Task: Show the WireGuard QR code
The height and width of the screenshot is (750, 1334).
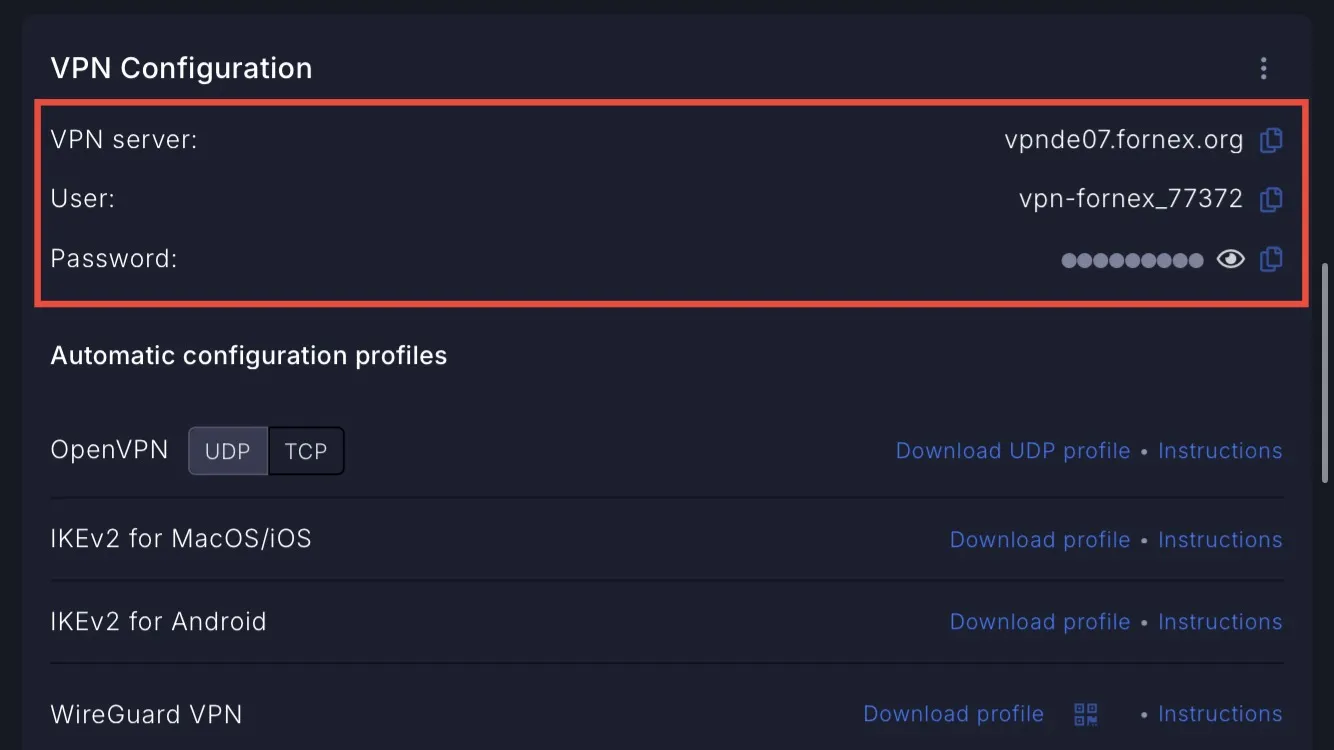Action: (1086, 714)
